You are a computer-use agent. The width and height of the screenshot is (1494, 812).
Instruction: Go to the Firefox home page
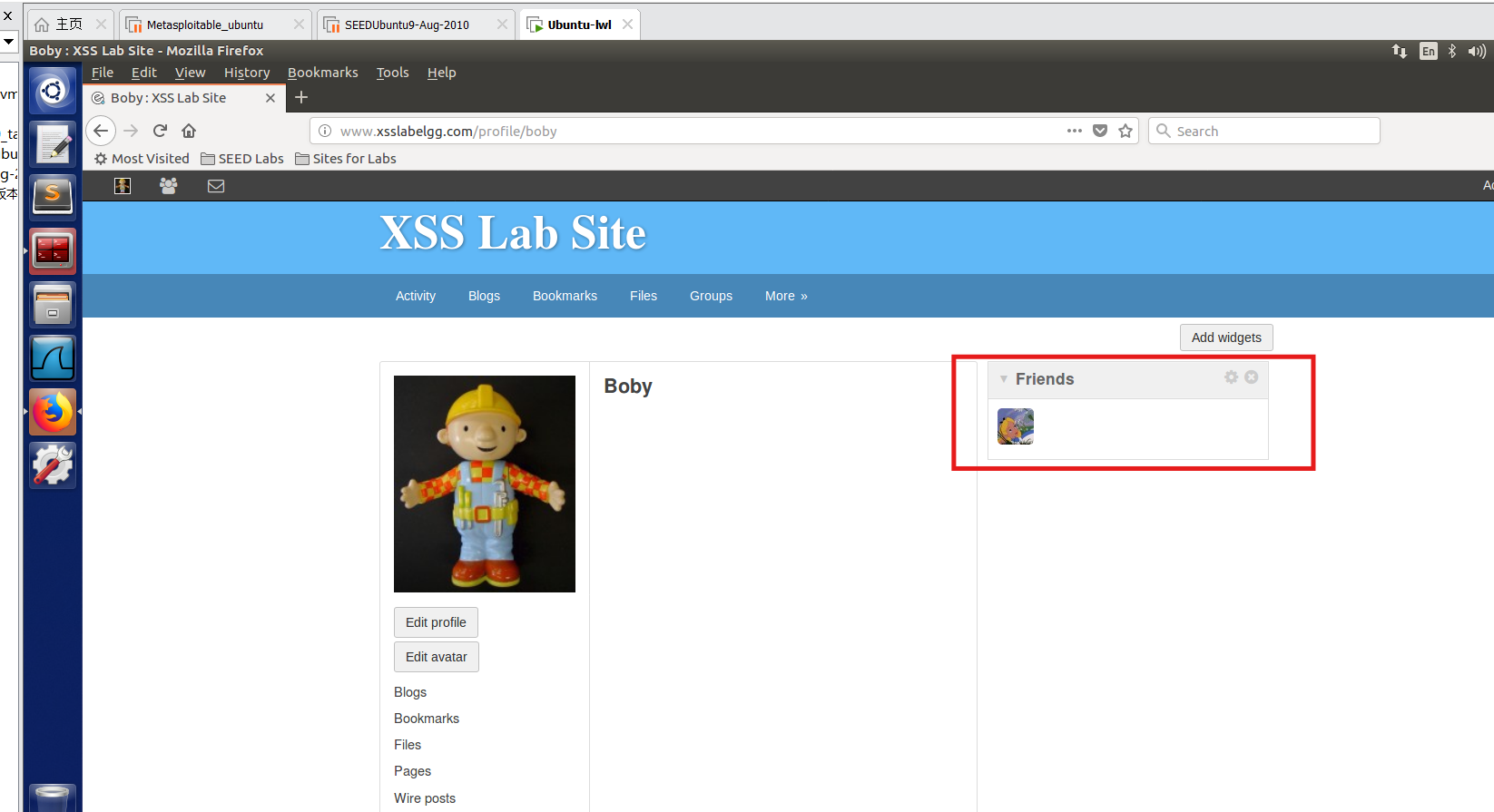coord(189,131)
